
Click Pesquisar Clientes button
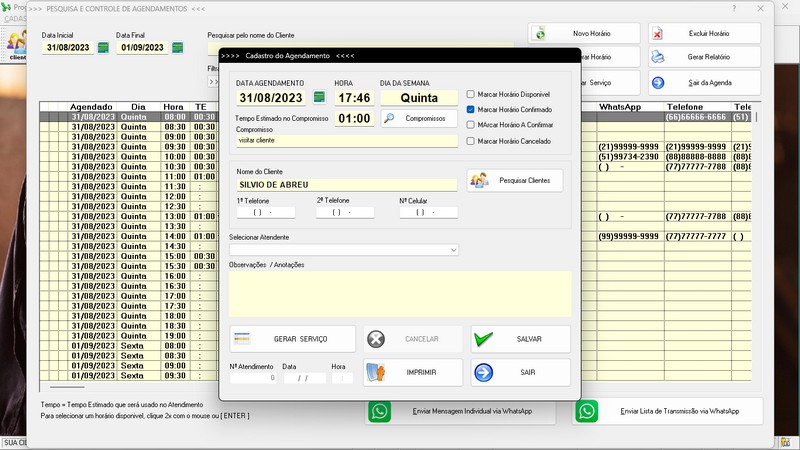[515, 181]
